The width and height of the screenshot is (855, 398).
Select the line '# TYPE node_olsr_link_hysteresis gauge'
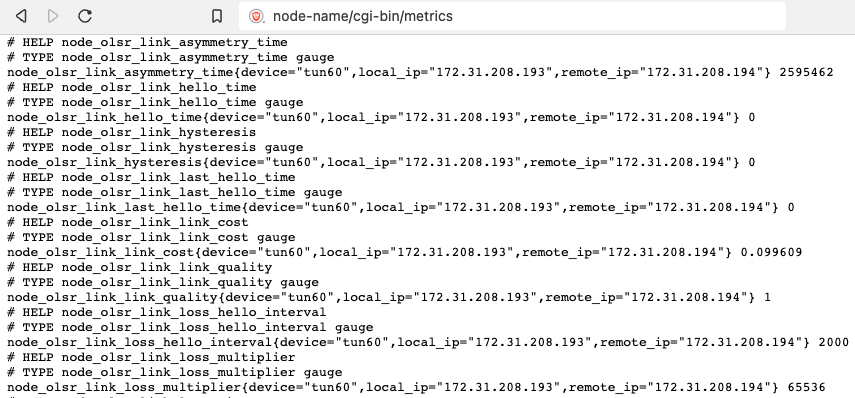tap(155, 147)
